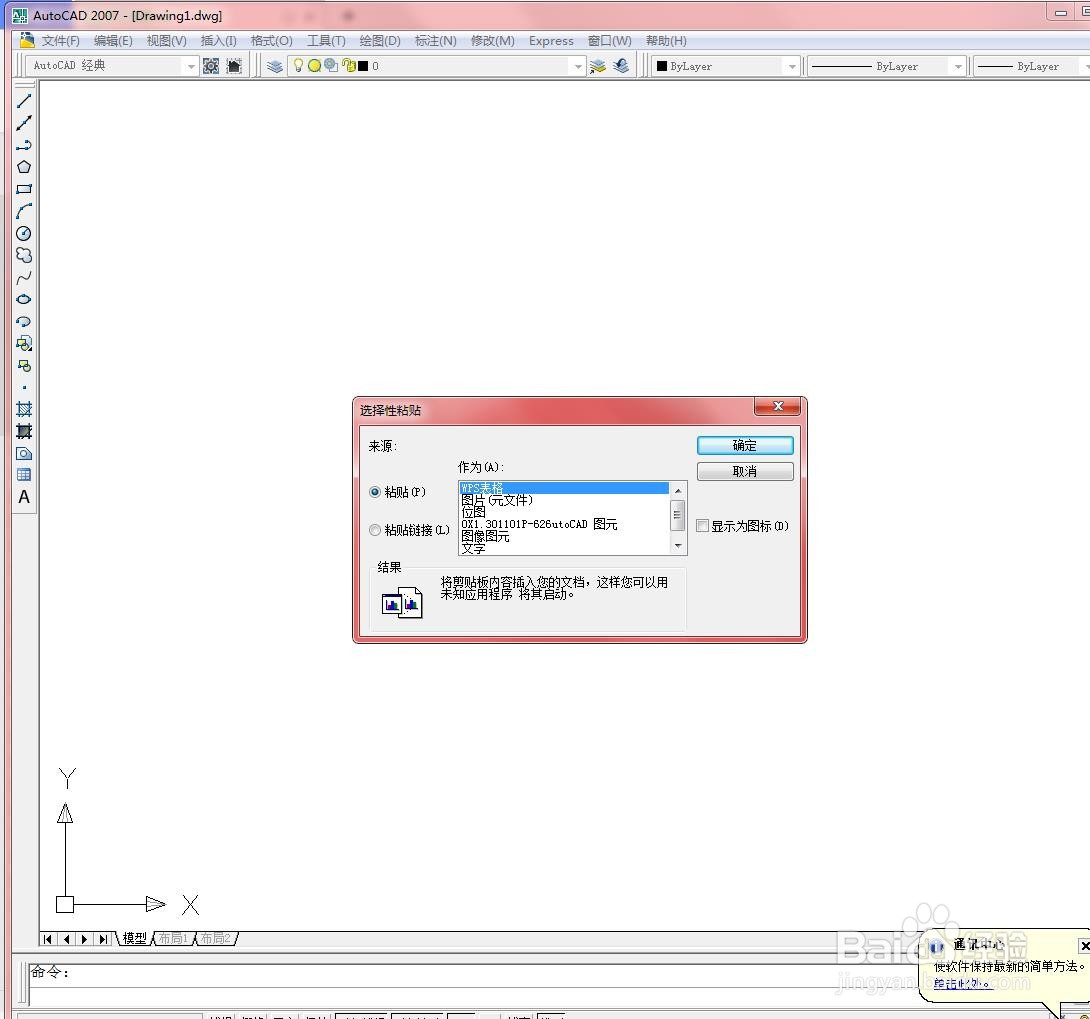
Task: Select the 粘贴链接(L) radio button
Action: pos(375,530)
